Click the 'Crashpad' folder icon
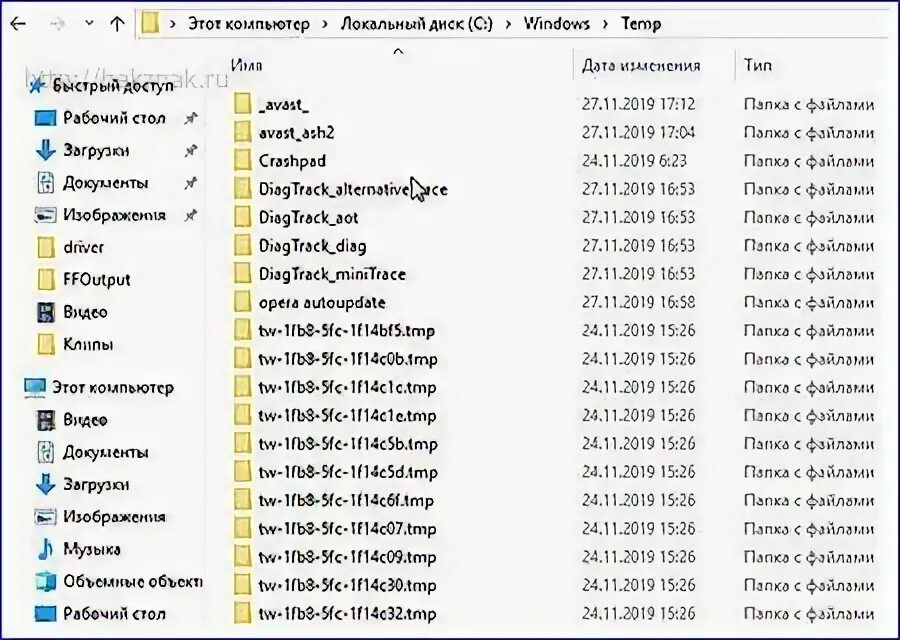 pyautogui.click(x=243, y=161)
